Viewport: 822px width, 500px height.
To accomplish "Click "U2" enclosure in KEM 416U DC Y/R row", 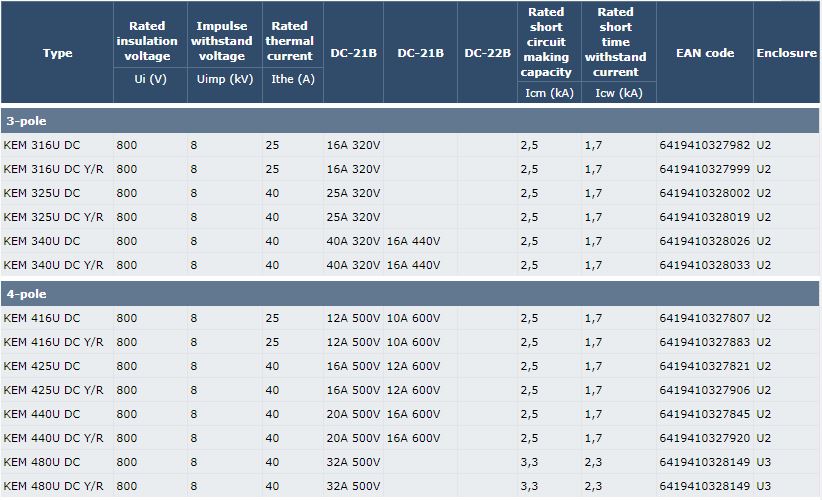I will pos(763,342).
